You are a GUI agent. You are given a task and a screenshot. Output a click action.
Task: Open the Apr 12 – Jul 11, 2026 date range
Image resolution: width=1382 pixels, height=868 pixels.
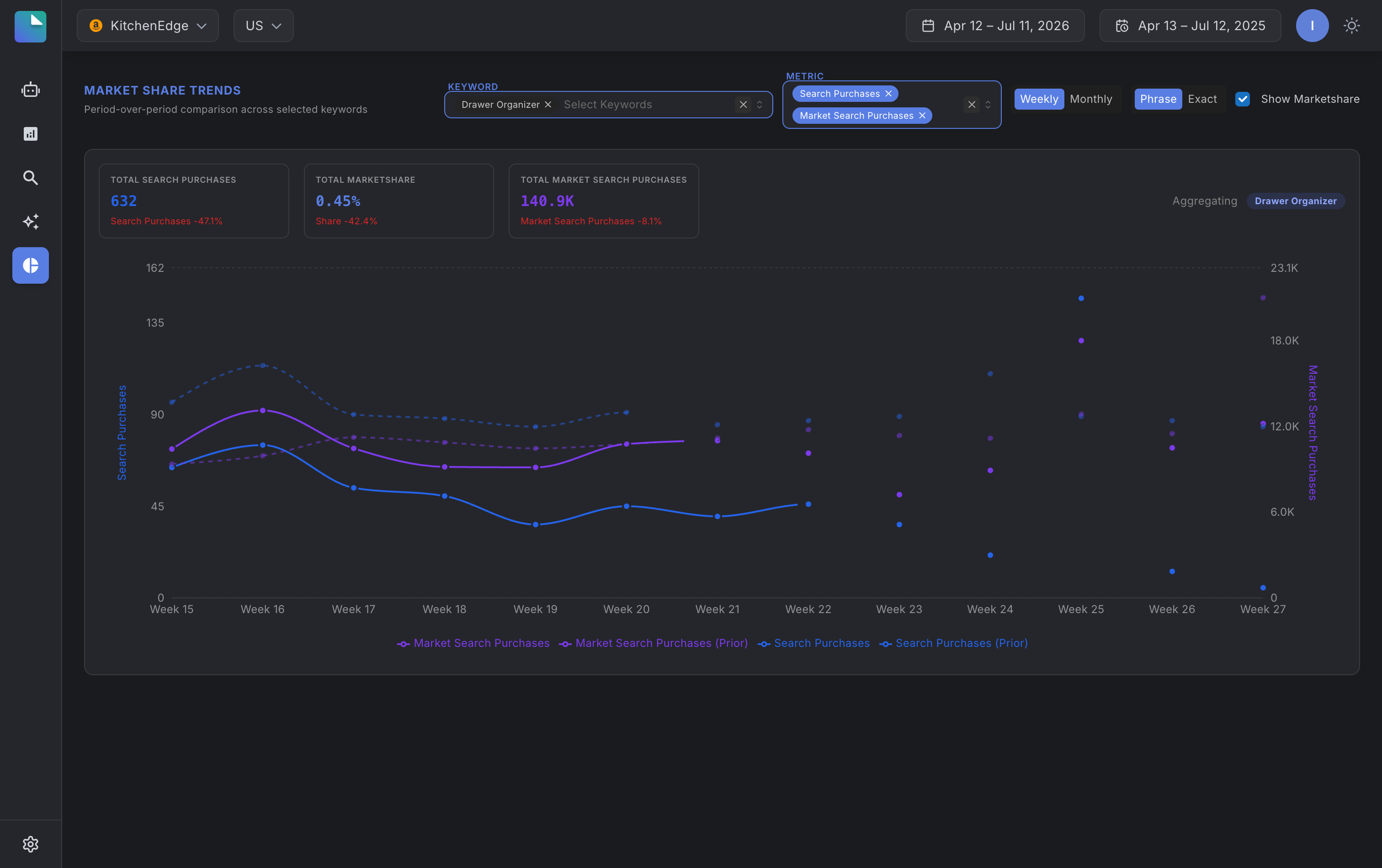994,26
